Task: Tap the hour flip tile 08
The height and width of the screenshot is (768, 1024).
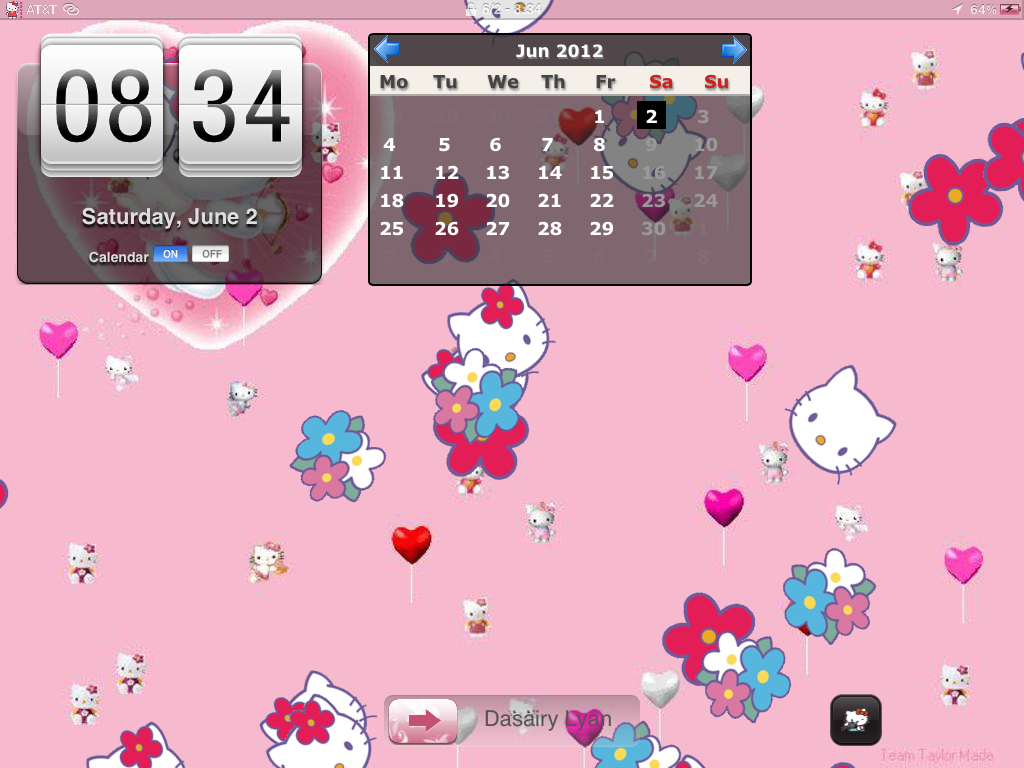Action: tap(102, 106)
